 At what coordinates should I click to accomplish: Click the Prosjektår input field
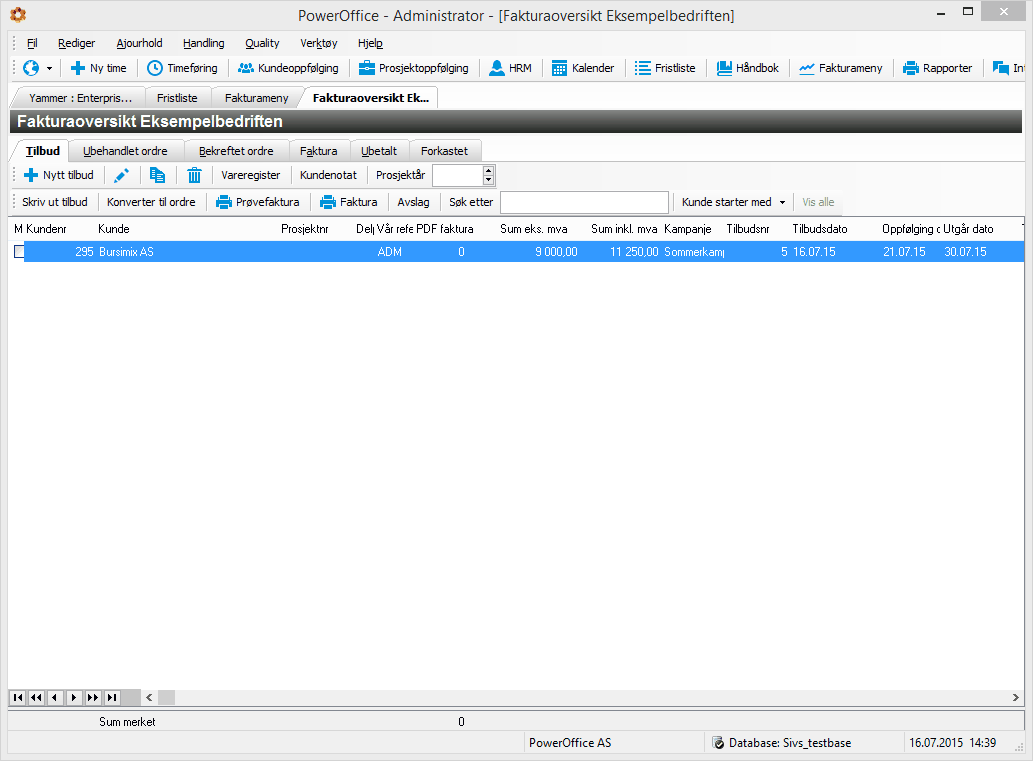(x=459, y=175)
